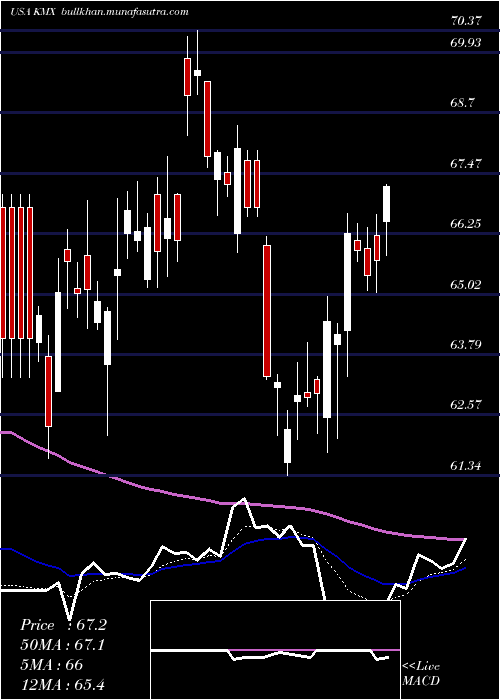
Task: Select the 69.93 price axis label
Action: point(466,42)
